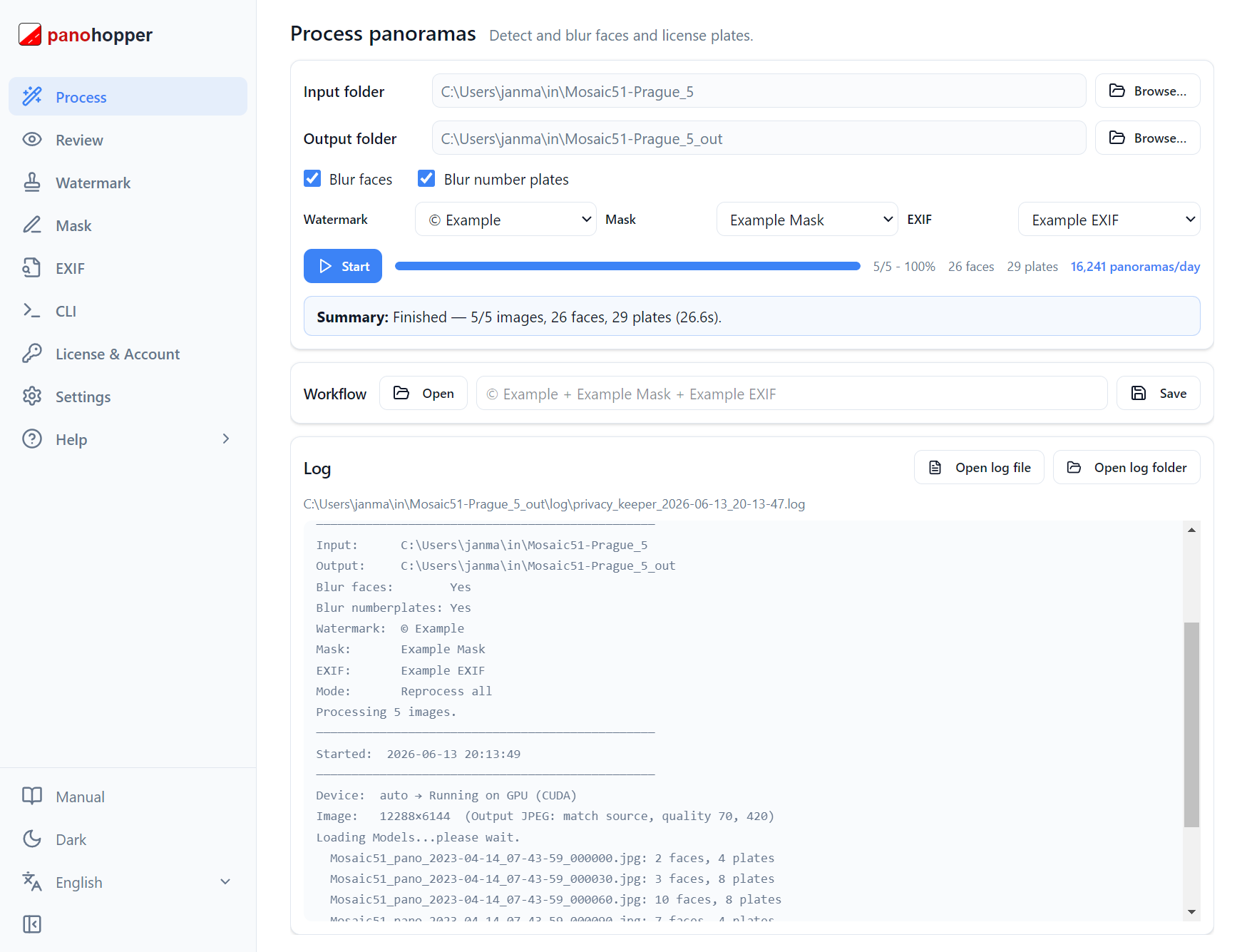Viewport: 1247px width, 952px height.
Task: Uncheck the Blur faces checkbox
Action: click(x=312, y=178)
